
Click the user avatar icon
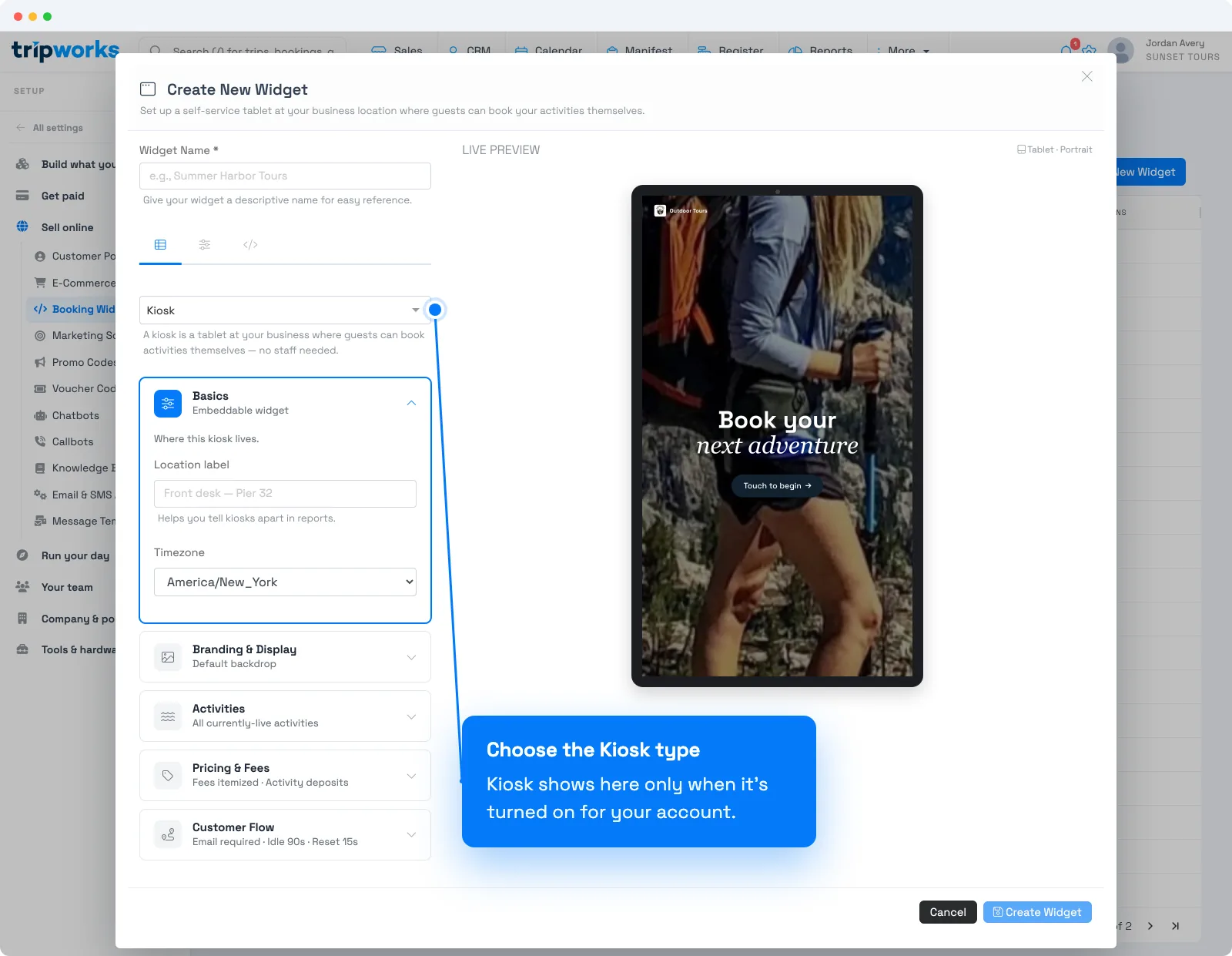(x=1120, y=51)
